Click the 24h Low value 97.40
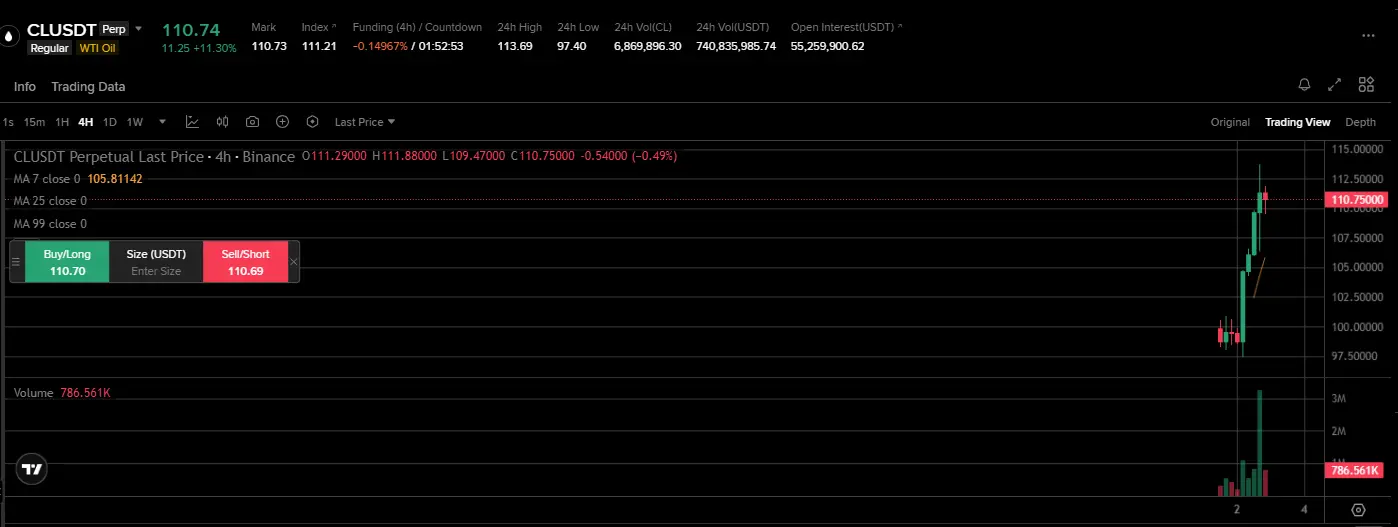 tap(572, 46)
